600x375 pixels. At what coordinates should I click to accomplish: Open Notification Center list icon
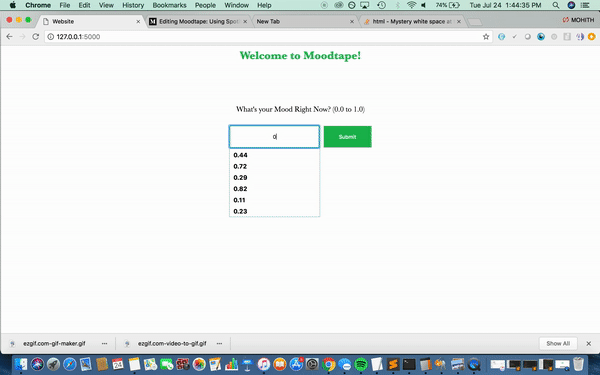pyautogui.click(x=585, y=5)
